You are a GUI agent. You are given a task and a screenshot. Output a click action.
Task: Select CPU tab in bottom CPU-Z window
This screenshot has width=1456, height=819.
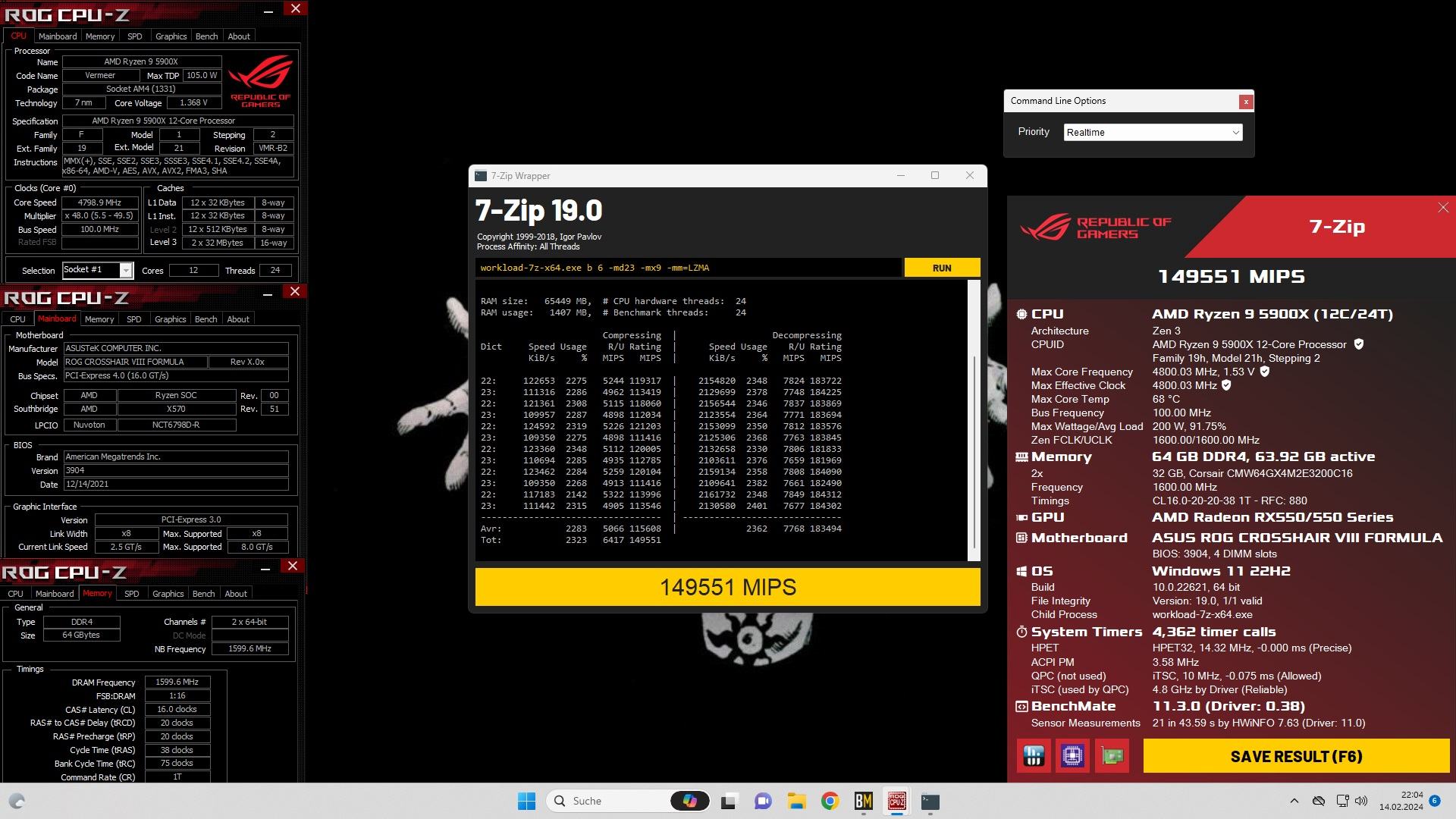coord(16,594)
